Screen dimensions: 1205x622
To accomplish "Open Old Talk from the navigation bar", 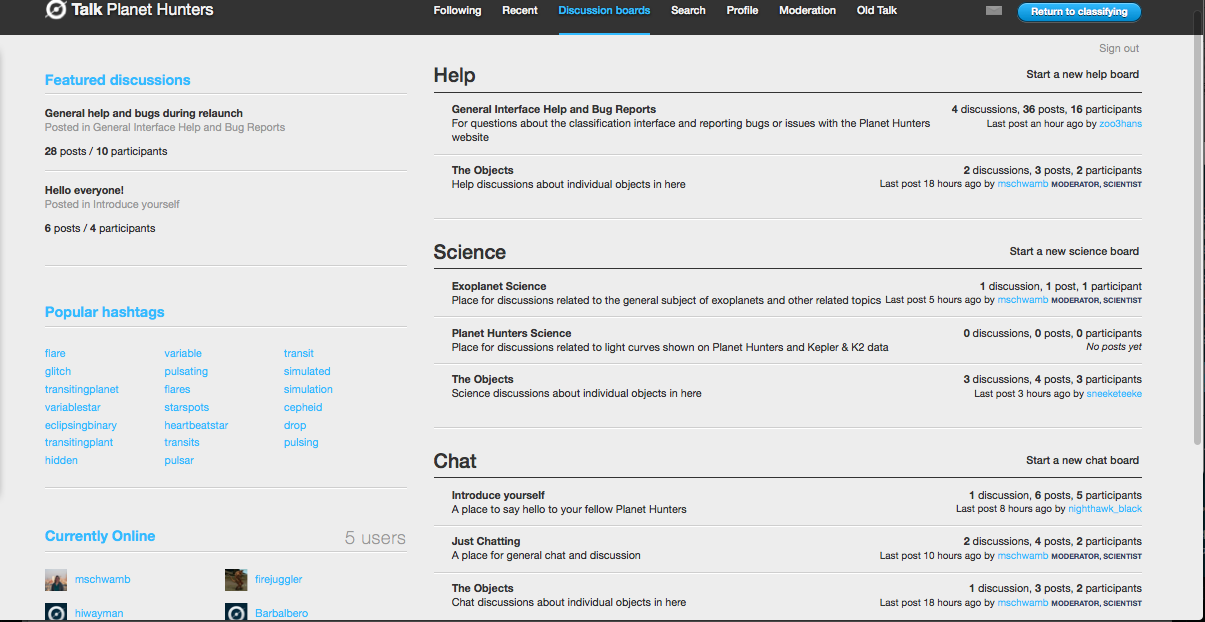I will [876, 10].
